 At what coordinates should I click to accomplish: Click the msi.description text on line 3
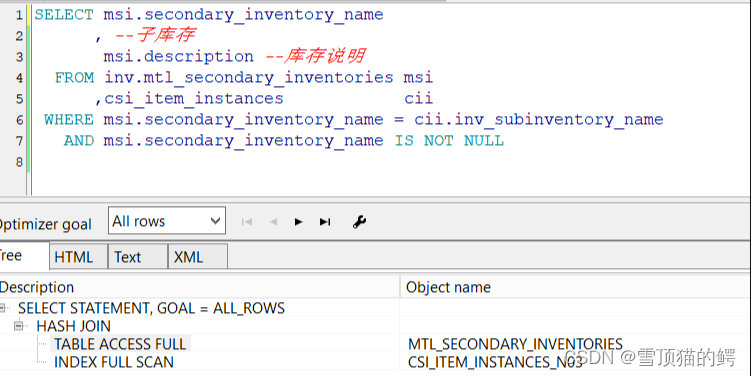(179, 57)
